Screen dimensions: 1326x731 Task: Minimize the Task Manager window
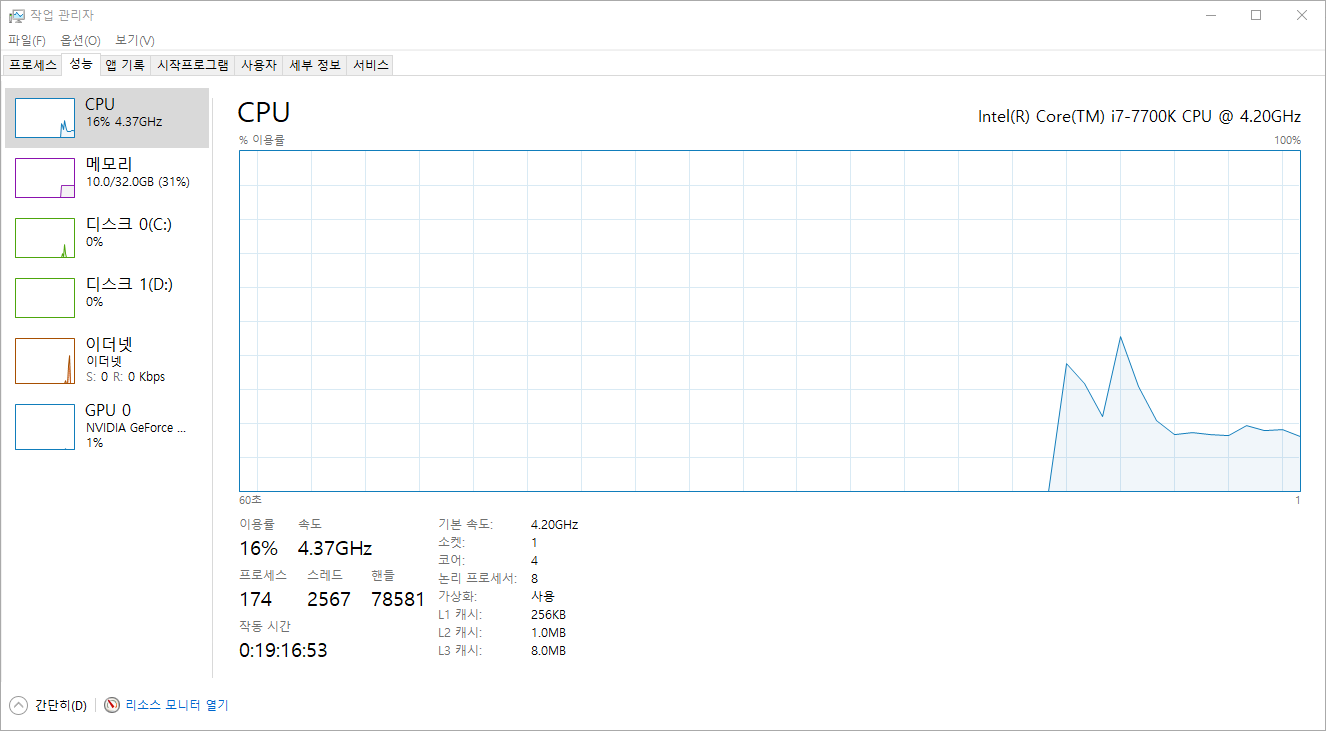[1210, 15]
